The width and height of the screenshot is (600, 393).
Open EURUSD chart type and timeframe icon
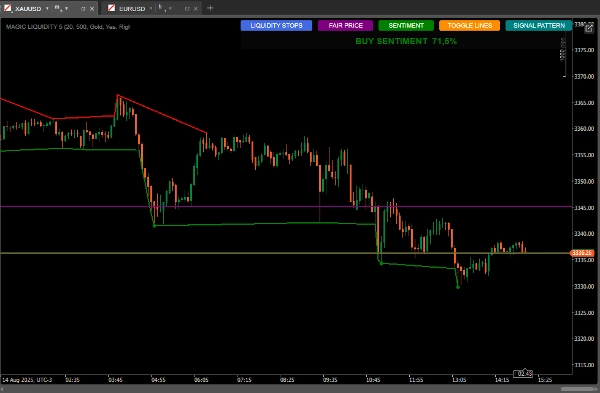(x=162, y=8)
